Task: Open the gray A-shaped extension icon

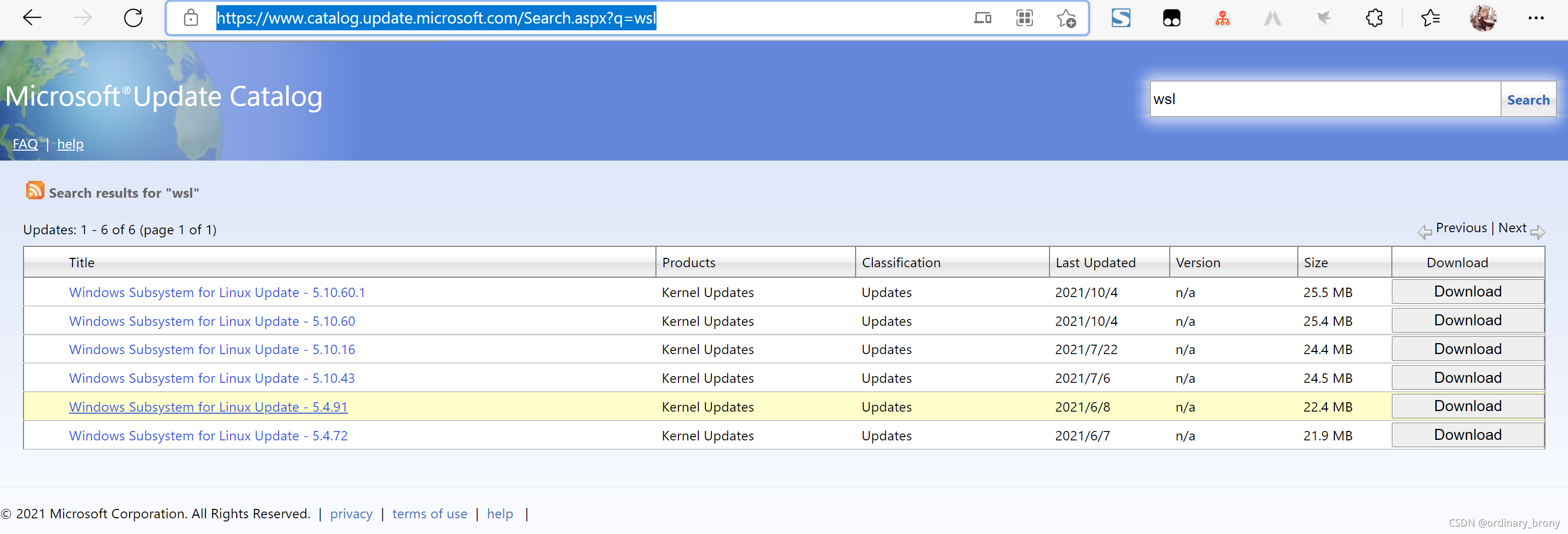Action: 1272,18
